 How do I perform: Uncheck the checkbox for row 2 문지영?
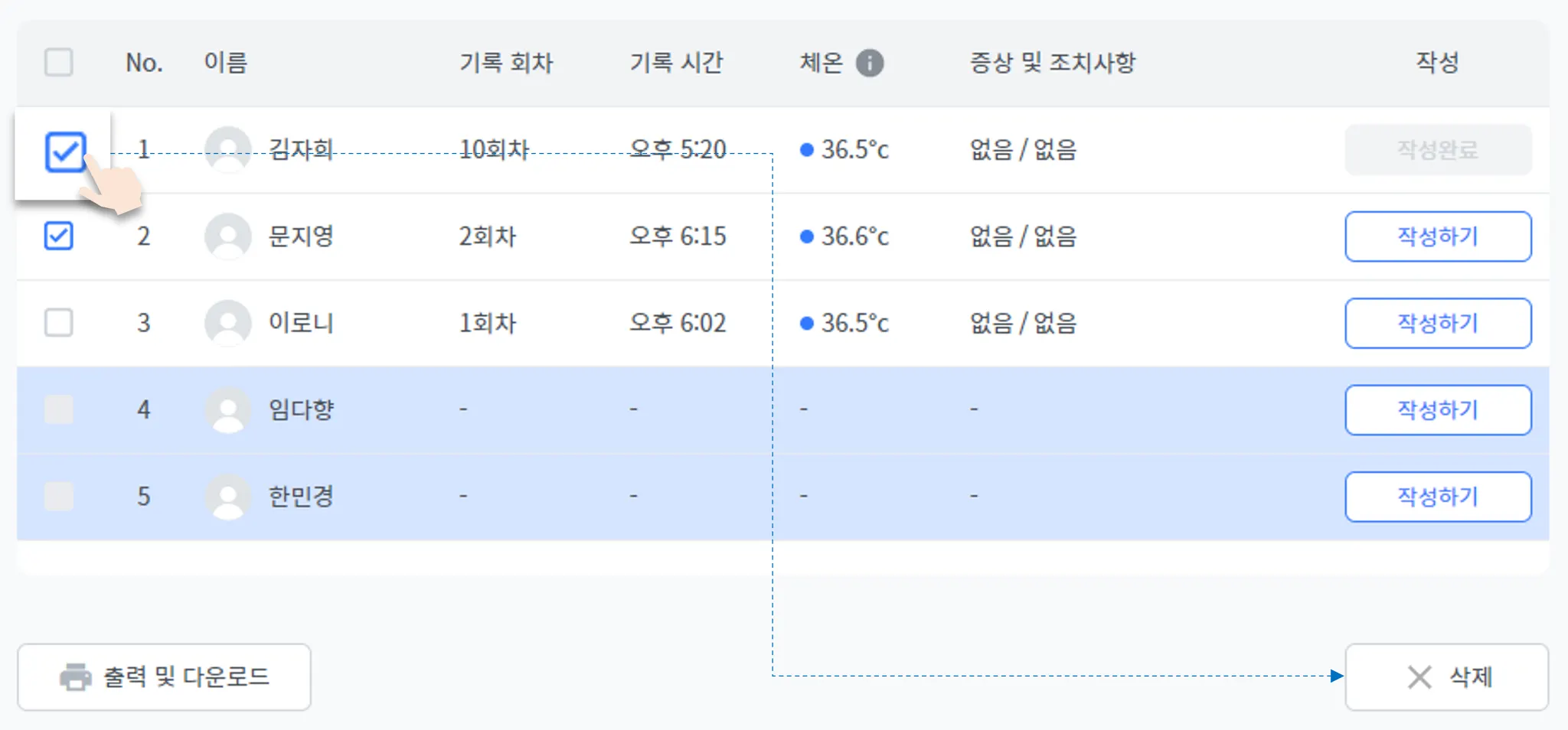pyautogui.click(x=59, y=236)
